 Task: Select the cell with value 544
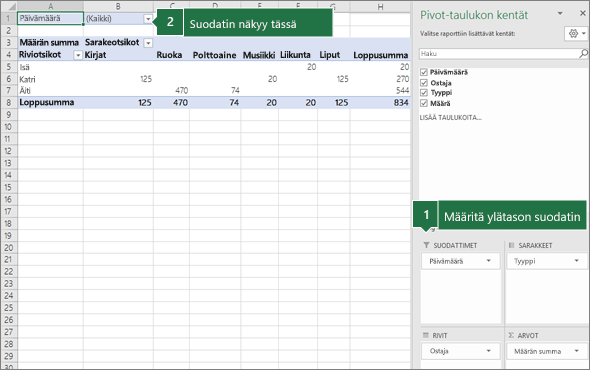click(380, 91)
